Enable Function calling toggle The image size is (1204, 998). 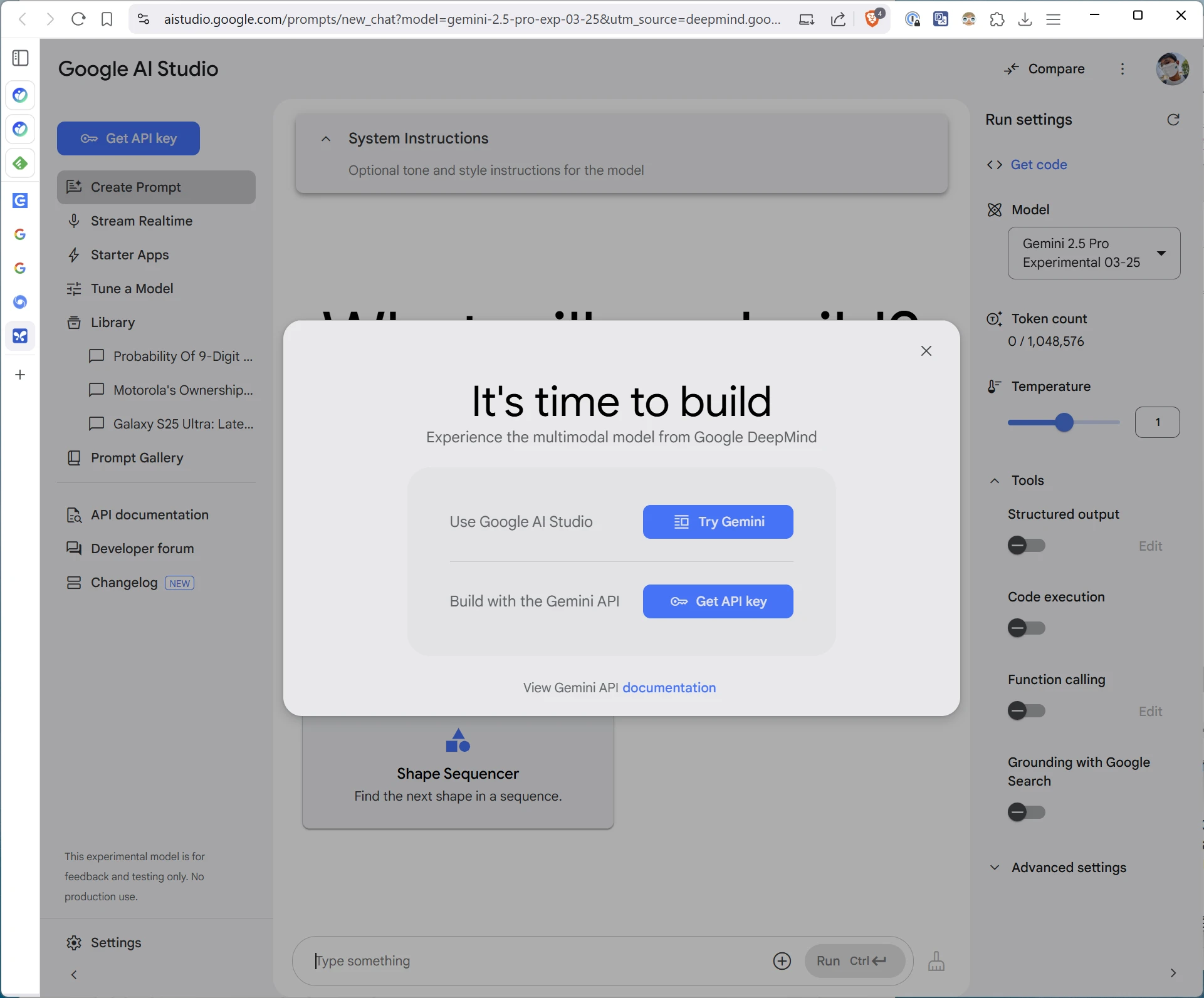click(x=1026, y=711)
